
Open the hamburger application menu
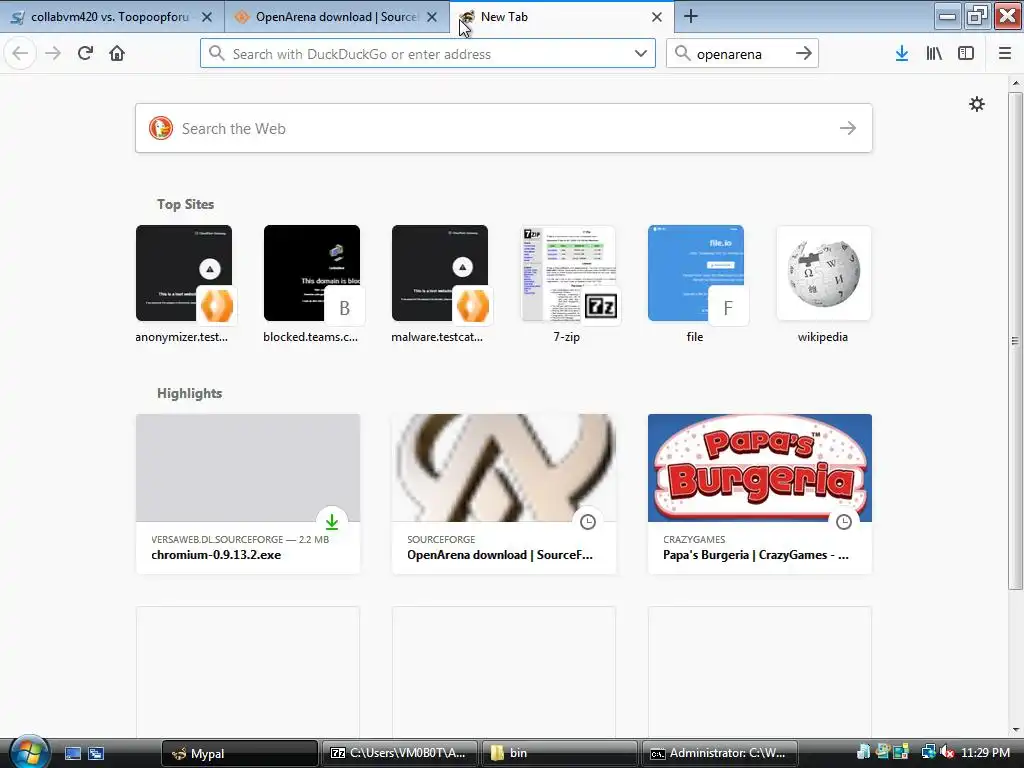click(1005, 54)
